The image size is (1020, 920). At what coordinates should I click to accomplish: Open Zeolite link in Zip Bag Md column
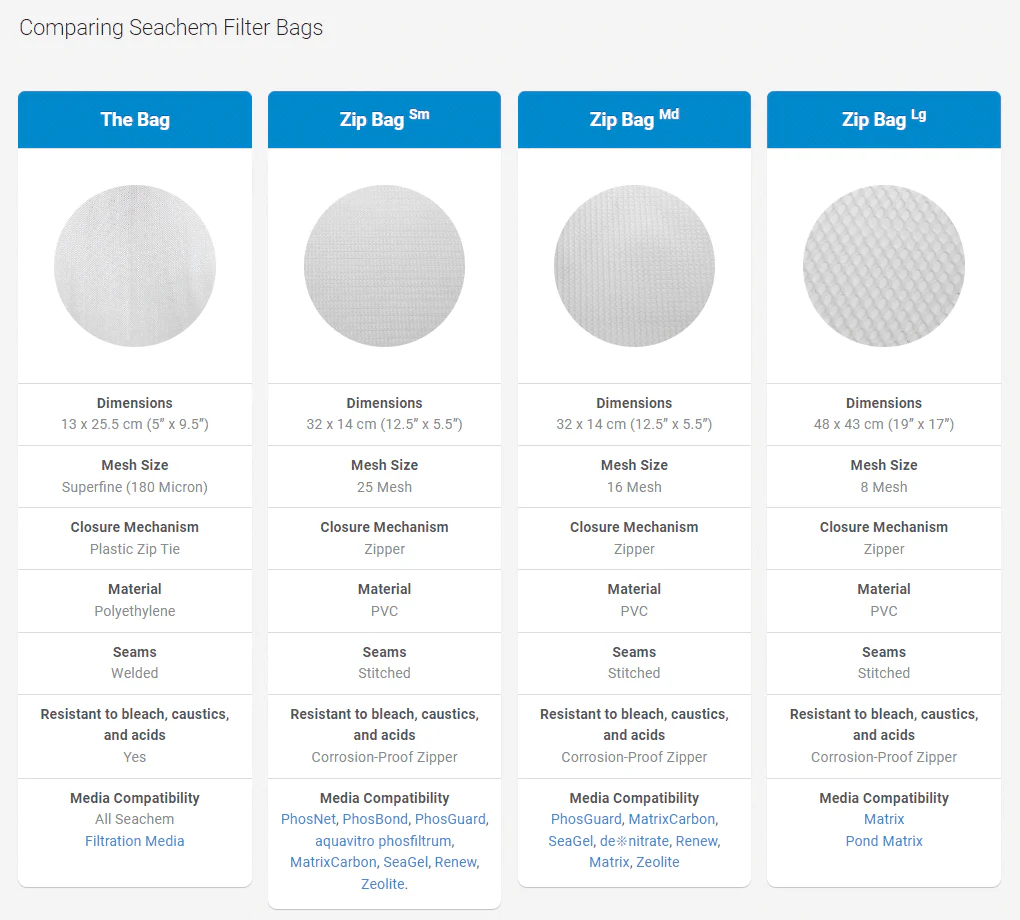658,861
